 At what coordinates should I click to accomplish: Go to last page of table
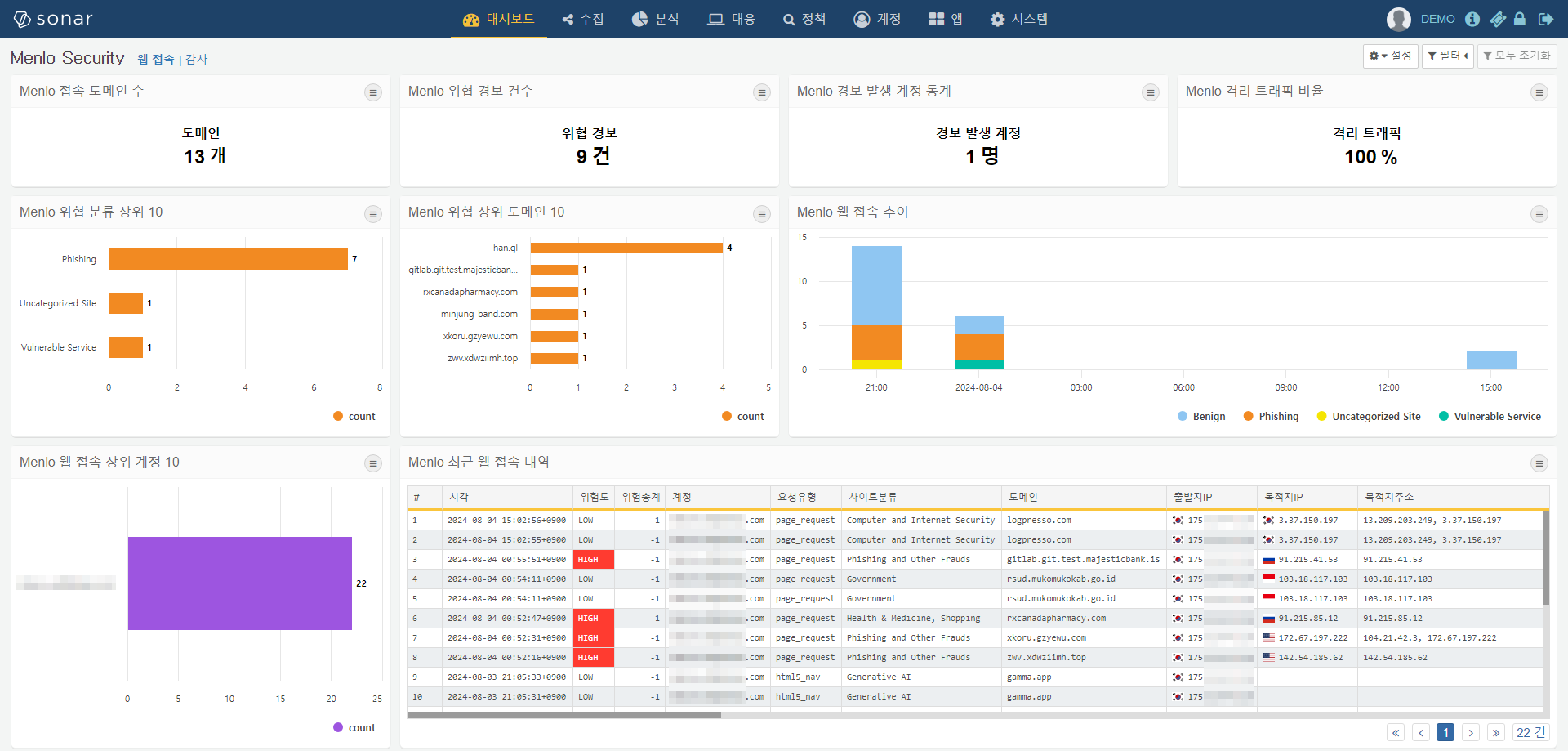[x=1496, y=732]
